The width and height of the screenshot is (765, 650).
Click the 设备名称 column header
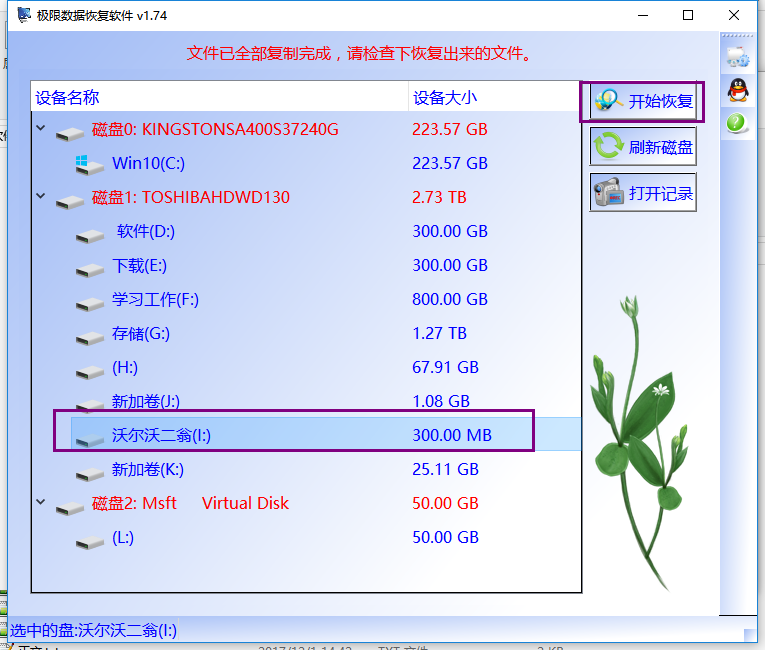tap(220, 97)
